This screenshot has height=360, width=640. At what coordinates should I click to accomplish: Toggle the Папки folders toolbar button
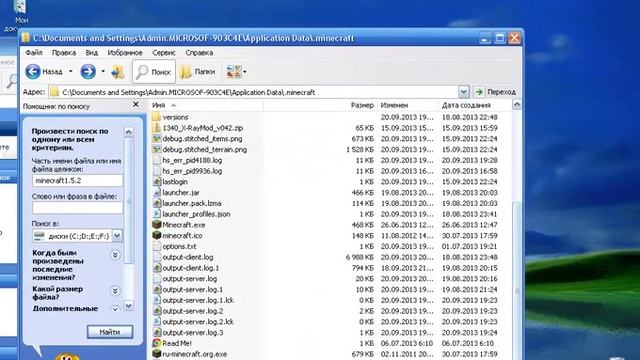pos(198,72)
